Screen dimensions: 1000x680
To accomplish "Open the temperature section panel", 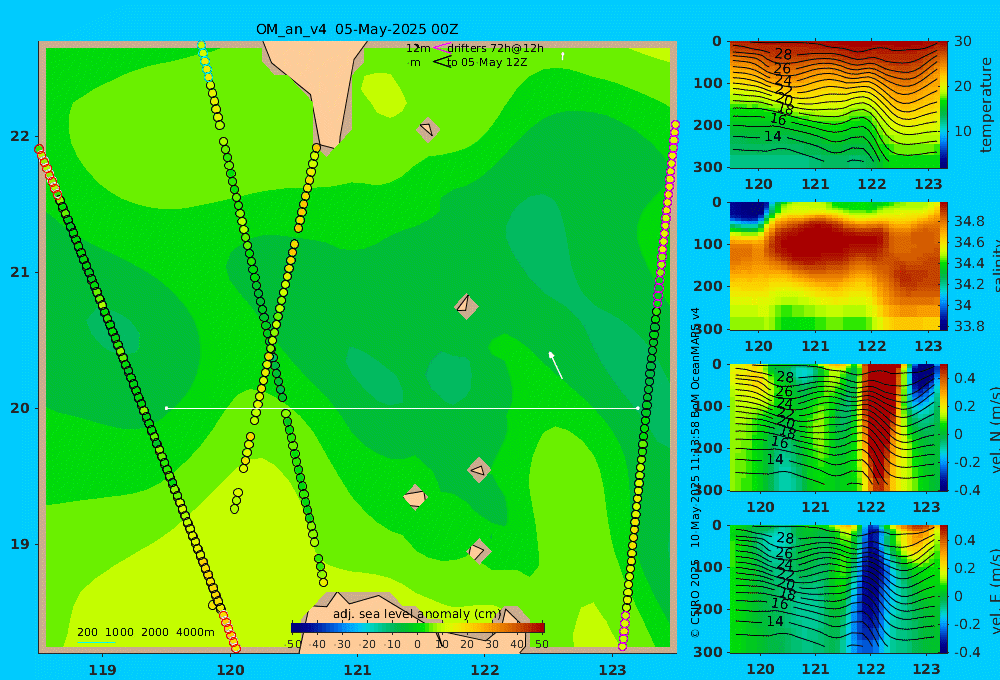I will [x=835, y=105].
